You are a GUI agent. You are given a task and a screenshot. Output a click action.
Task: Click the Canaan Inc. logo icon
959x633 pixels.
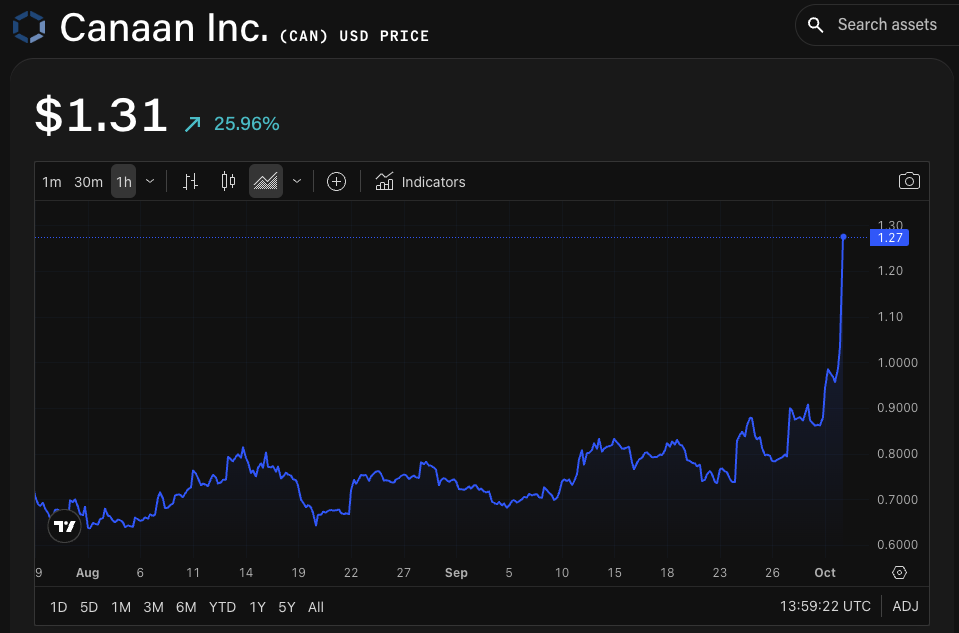click(28, 26)
